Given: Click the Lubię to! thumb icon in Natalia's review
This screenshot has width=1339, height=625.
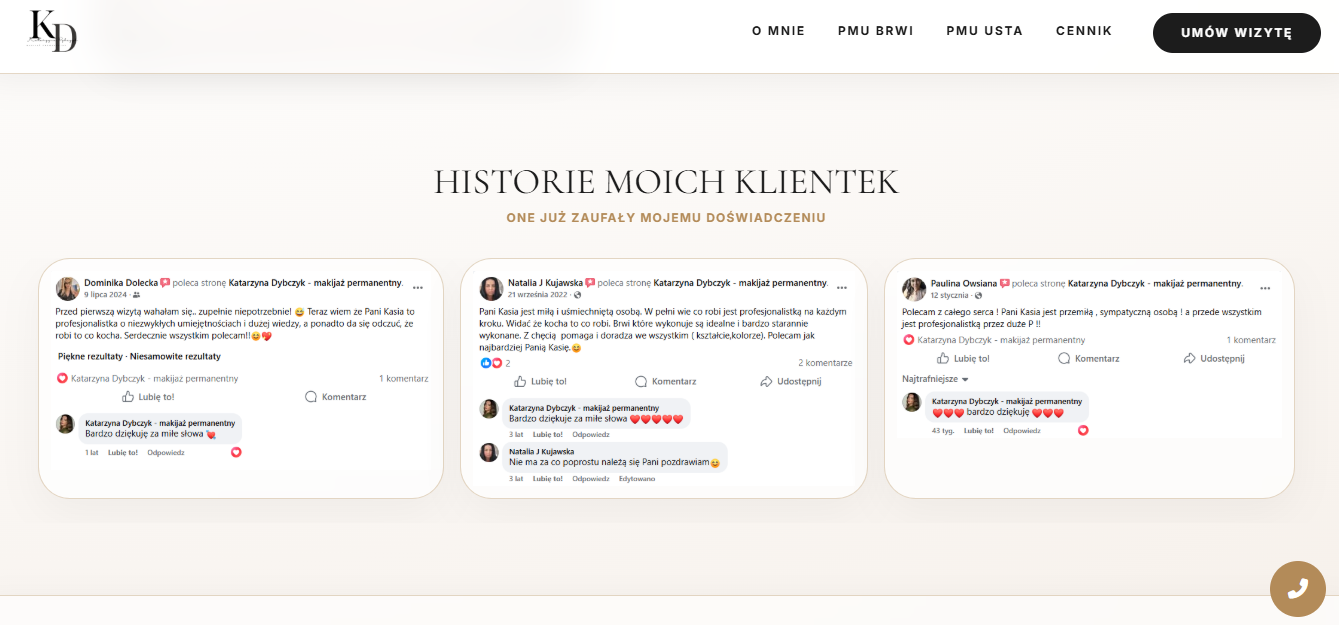Looking at the screenshot, I should point(520,381).
